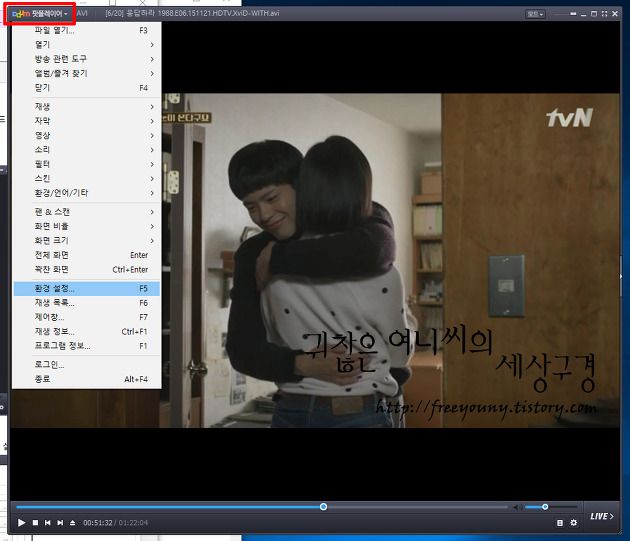
Task: Expand the 자막 submenu
Action: tap(87, 121)
